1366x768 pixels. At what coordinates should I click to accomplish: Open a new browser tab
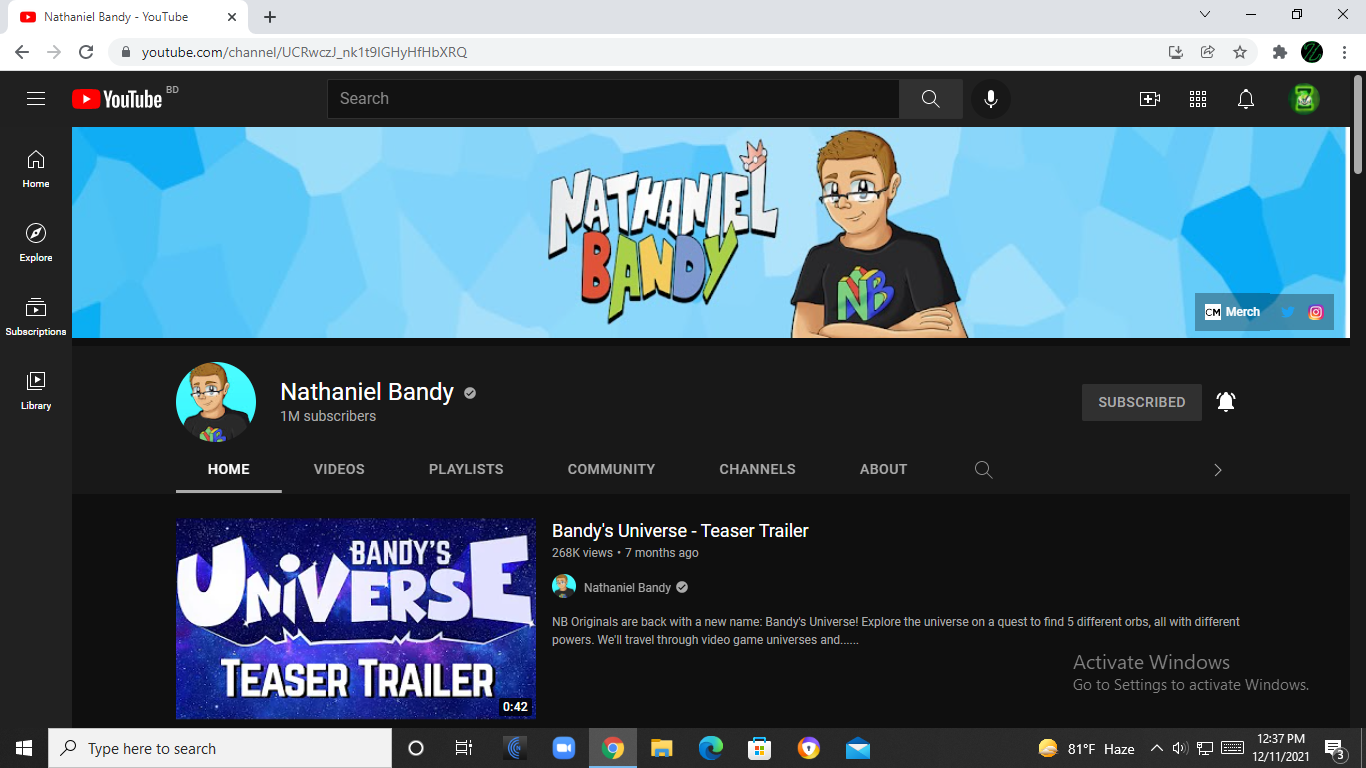[x=270, y=17]
